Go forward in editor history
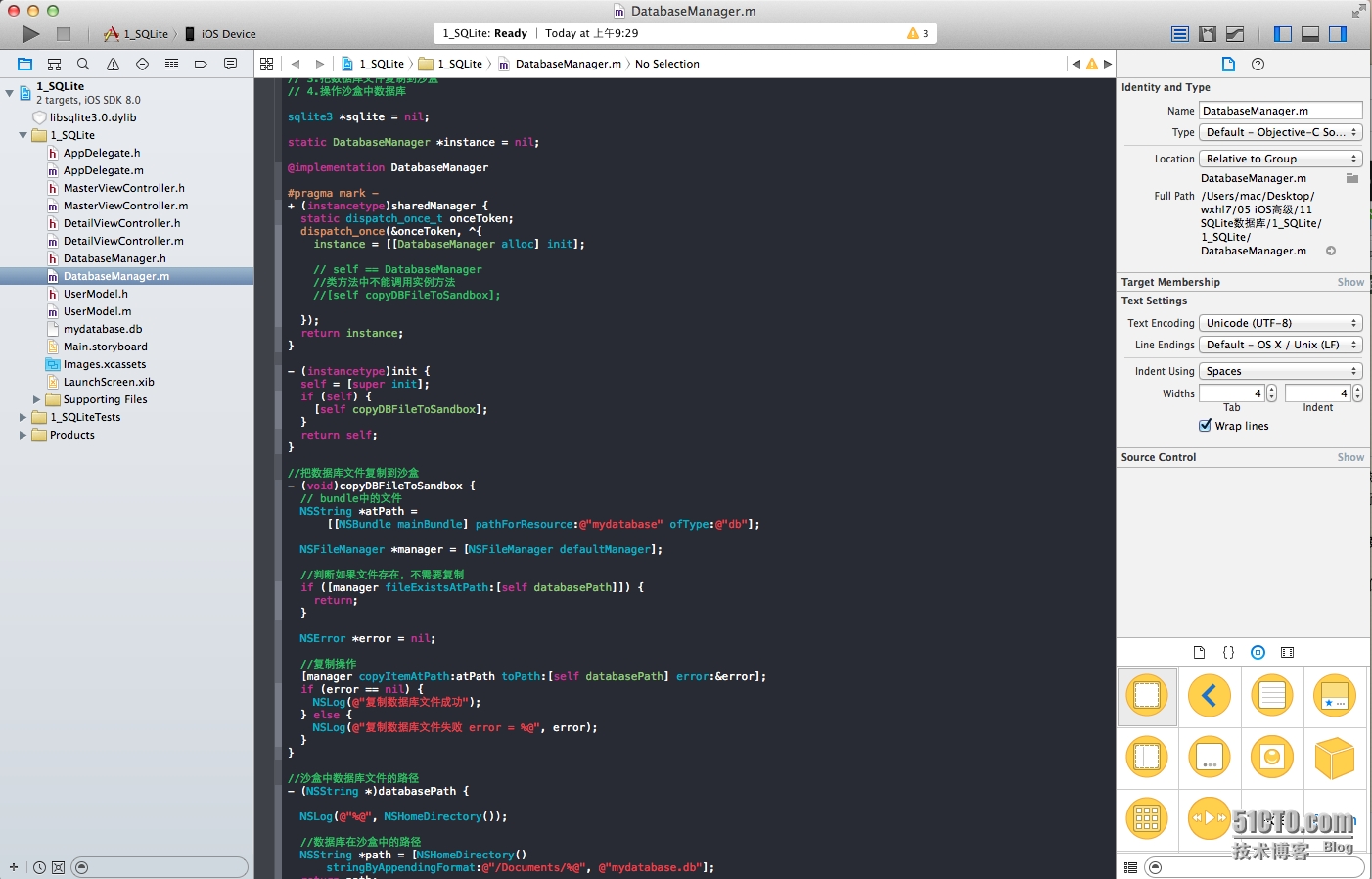Viewport: 1372px width, 879px height. click(x=319, y=64)
